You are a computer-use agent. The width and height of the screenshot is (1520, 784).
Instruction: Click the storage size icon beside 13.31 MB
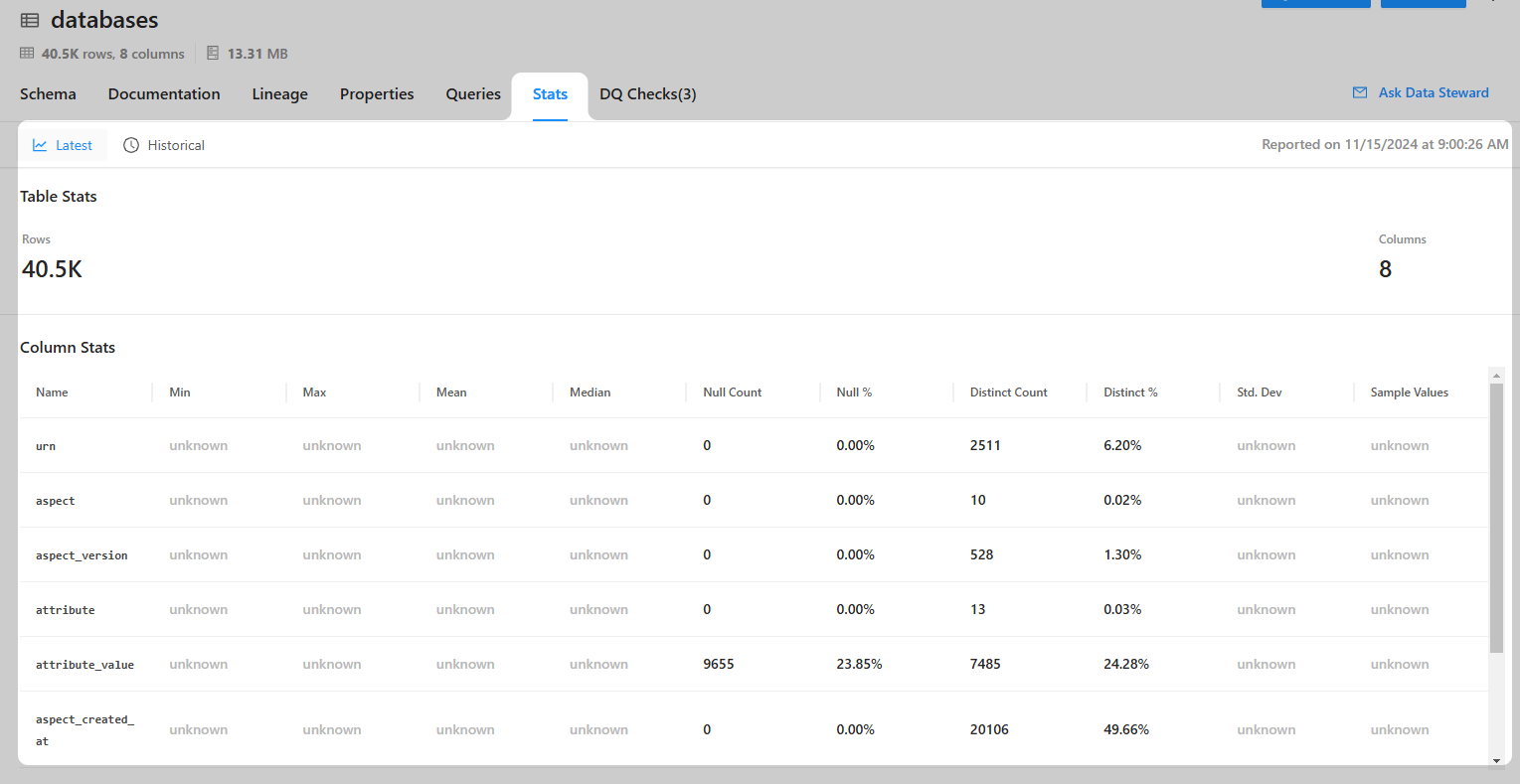click(x=213, y=54)
